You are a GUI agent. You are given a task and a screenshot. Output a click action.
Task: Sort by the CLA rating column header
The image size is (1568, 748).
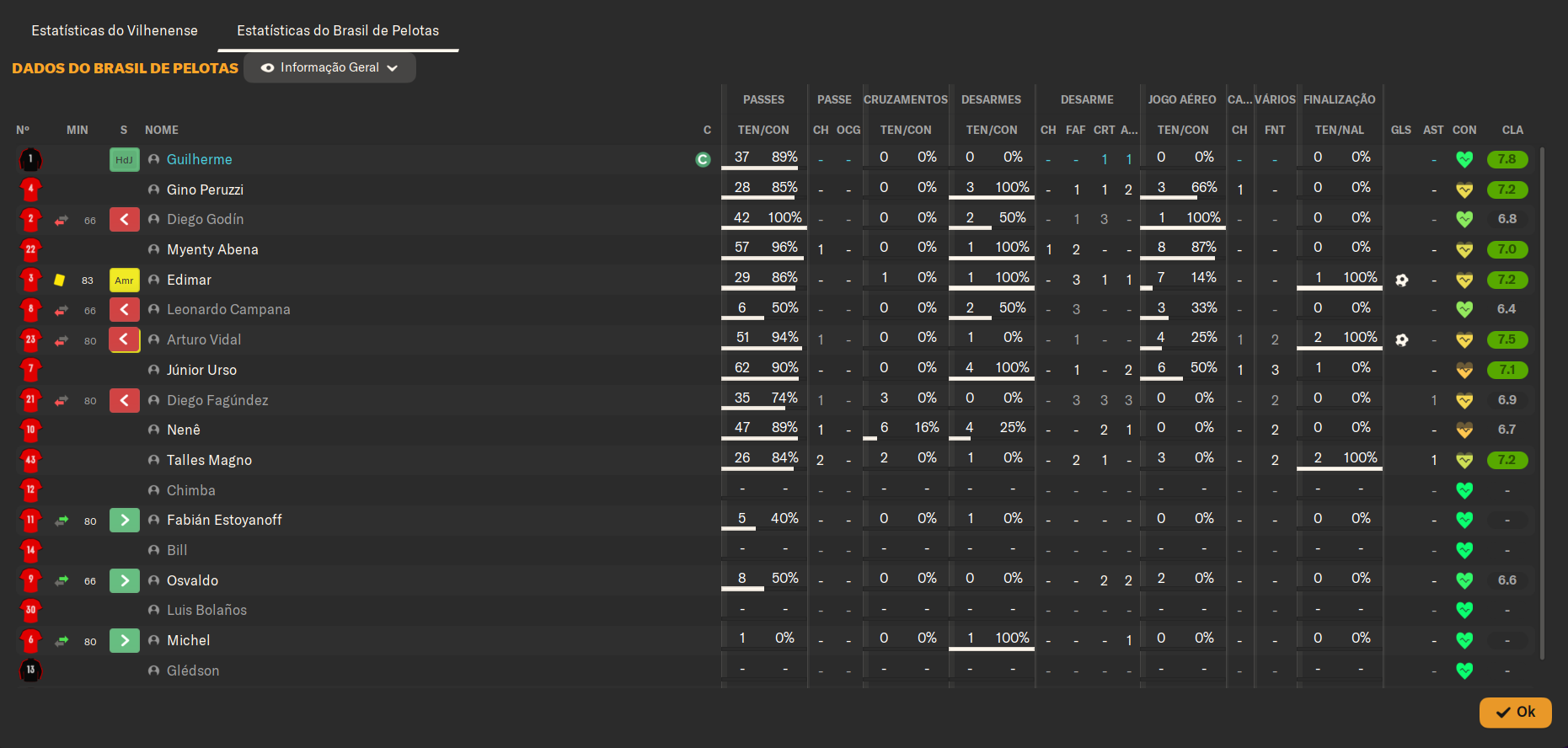click(1512, 130)
